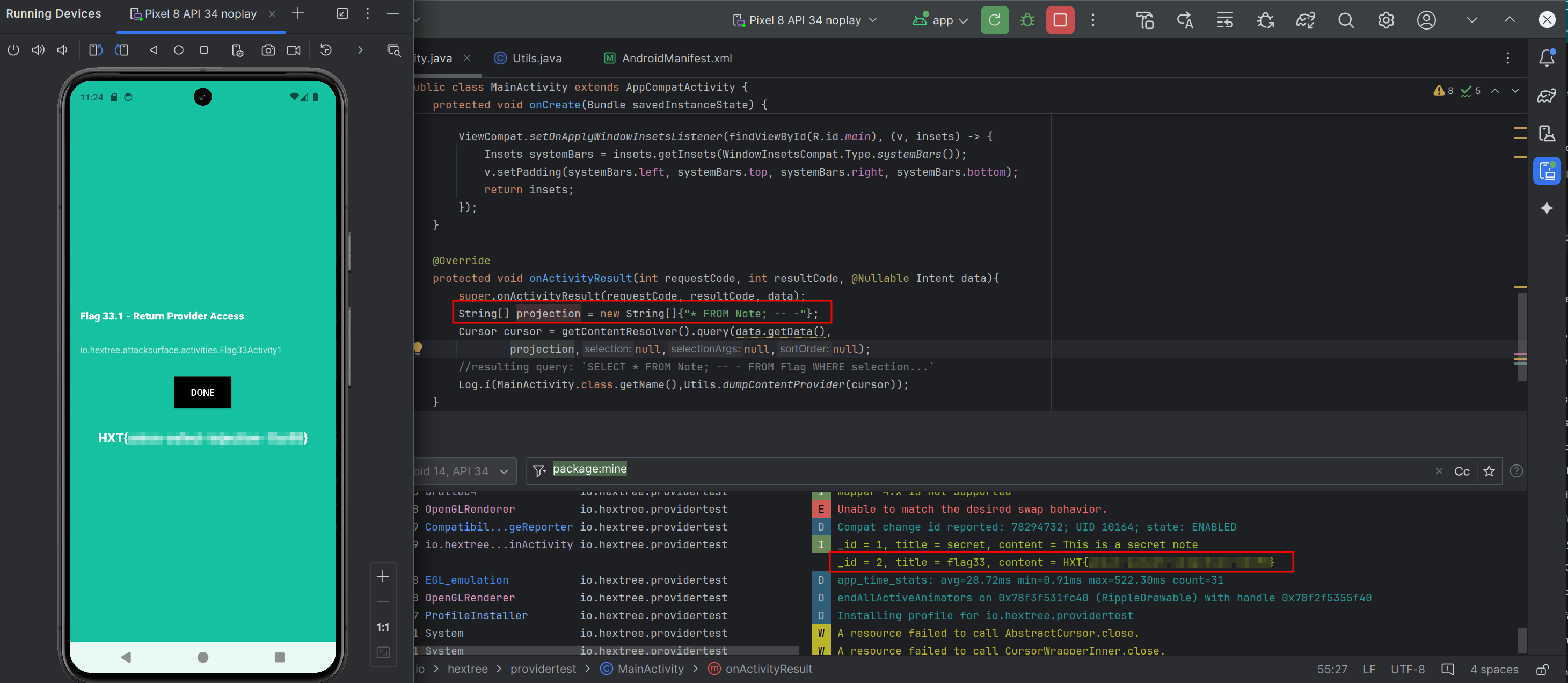Start screen recording with video camera icon

coord(294,50)
